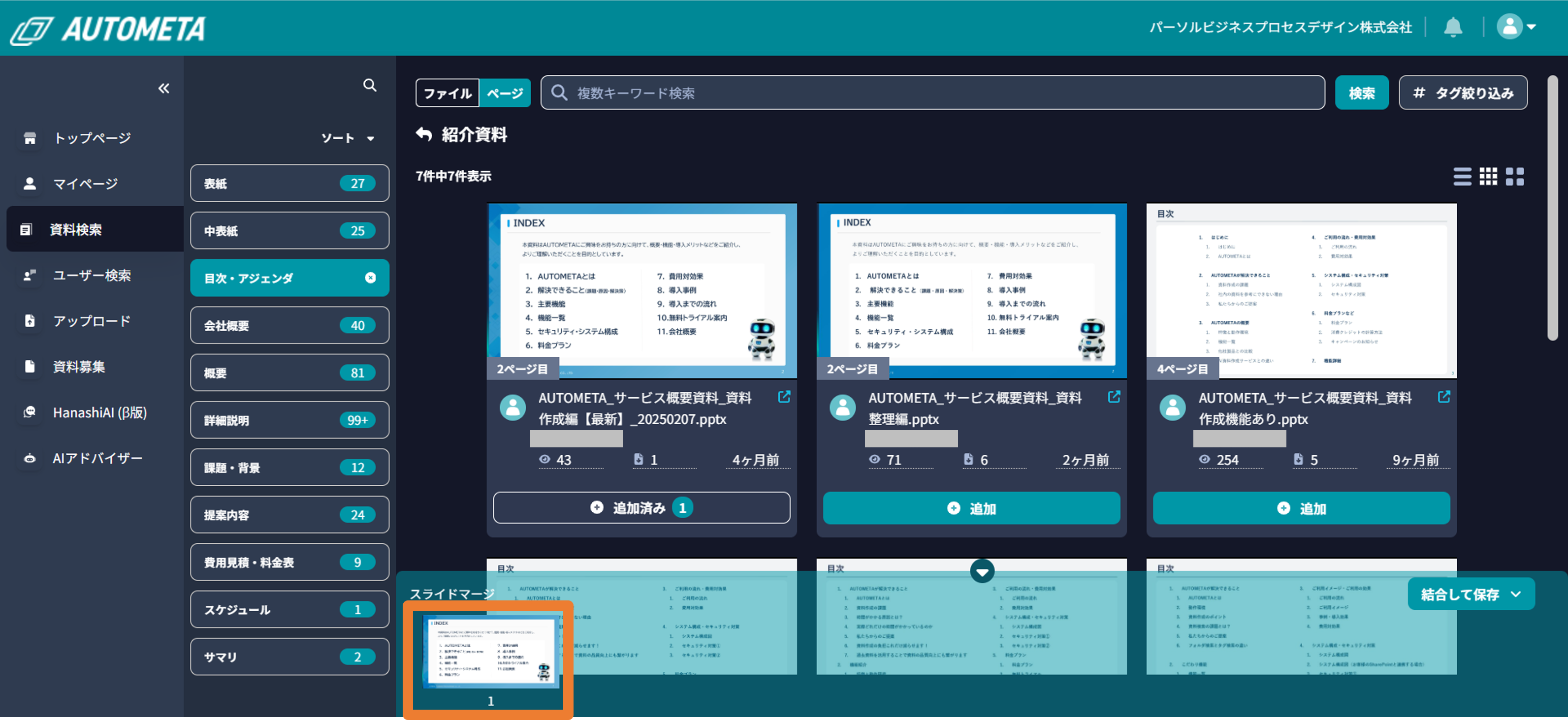Select 資料検索 in sidebar

click(x=95, y=229)
